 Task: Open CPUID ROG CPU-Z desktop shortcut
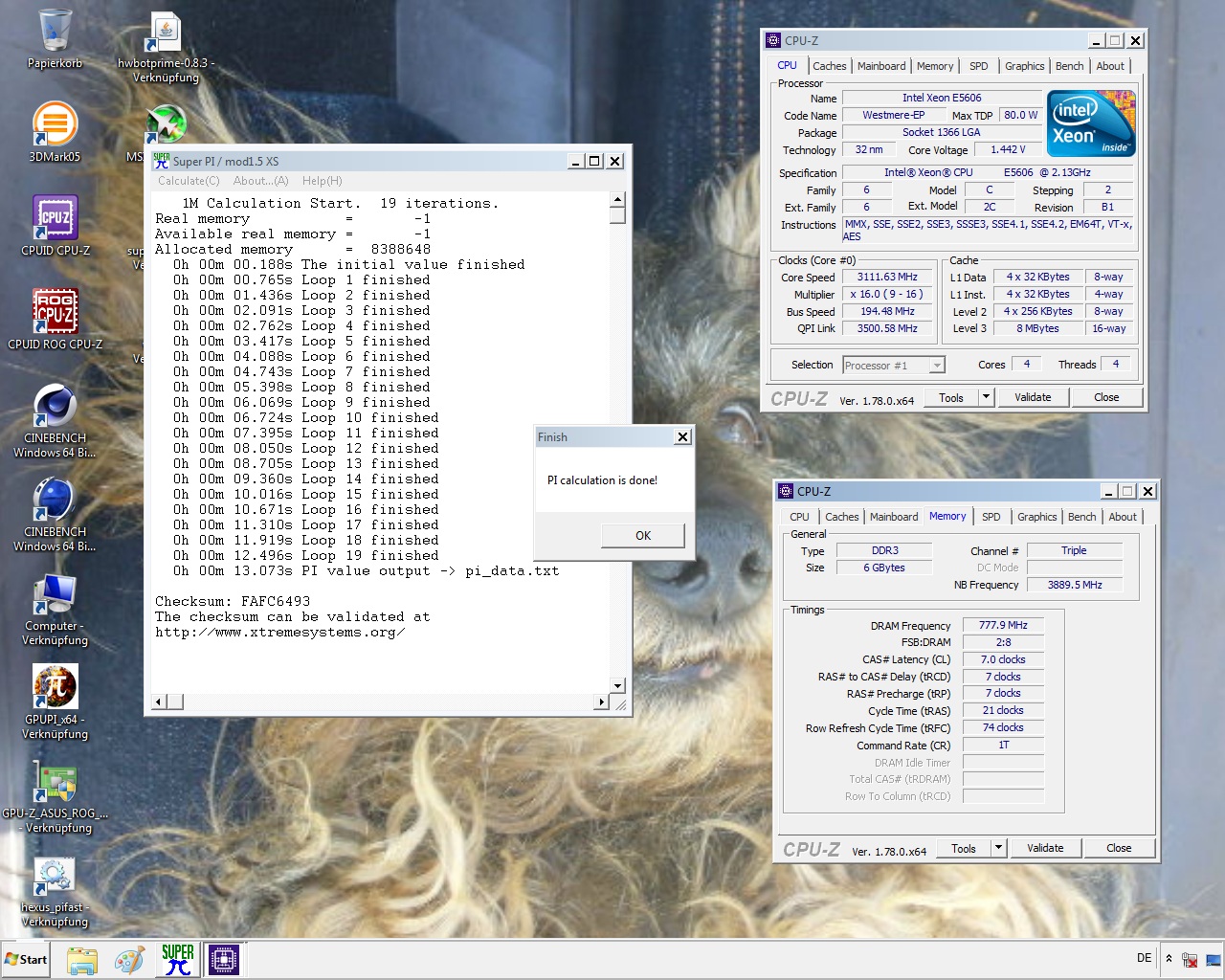click(56, 320)
